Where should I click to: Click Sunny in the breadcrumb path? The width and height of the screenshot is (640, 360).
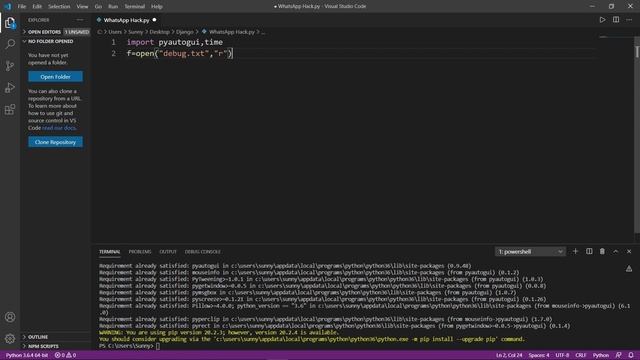tap(136, 32)
